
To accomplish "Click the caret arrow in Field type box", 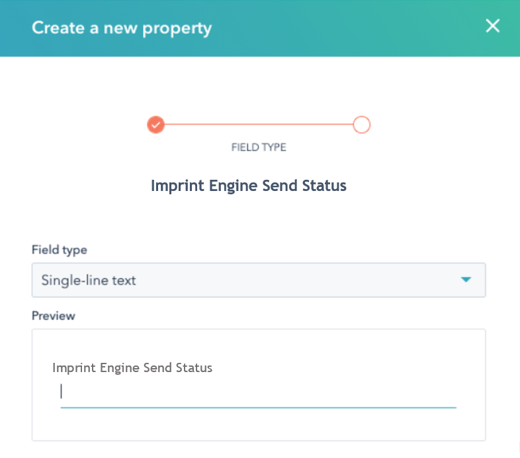I will point(466,279).
